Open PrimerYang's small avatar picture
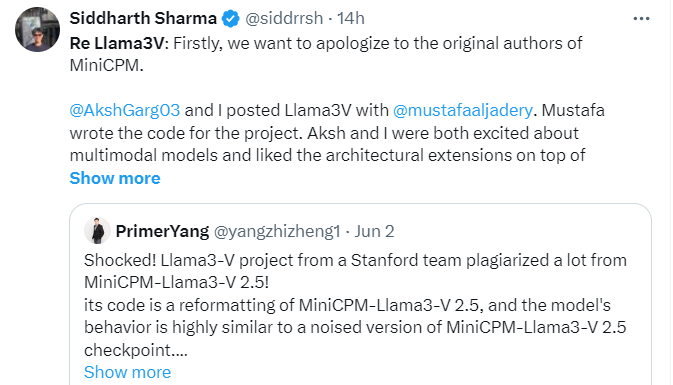 pyautogui.click(x=97, y=231)
